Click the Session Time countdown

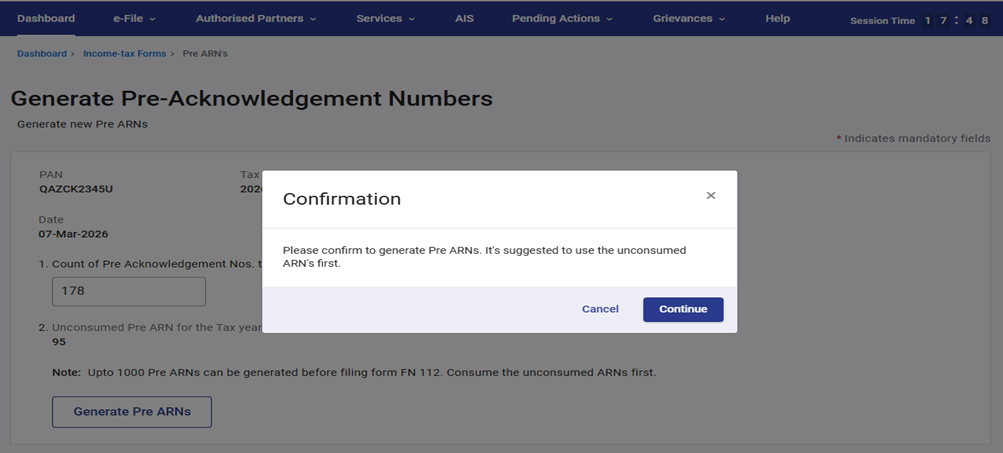point(920,20)
